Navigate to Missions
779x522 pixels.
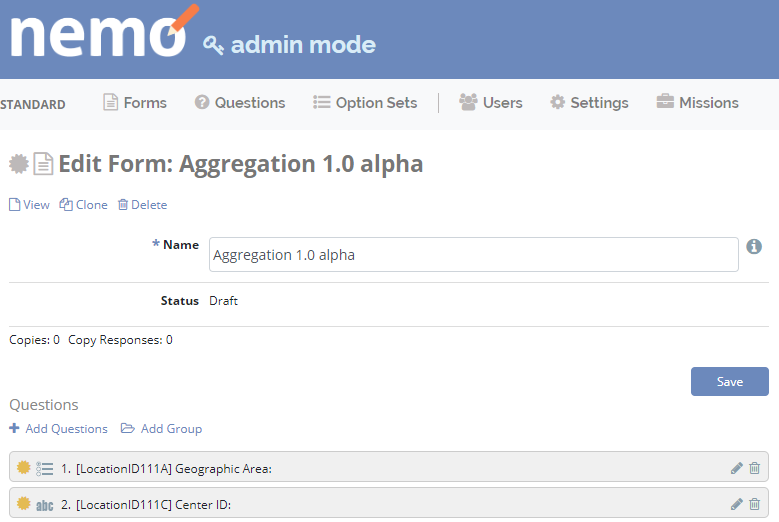(x=698, y=103)
